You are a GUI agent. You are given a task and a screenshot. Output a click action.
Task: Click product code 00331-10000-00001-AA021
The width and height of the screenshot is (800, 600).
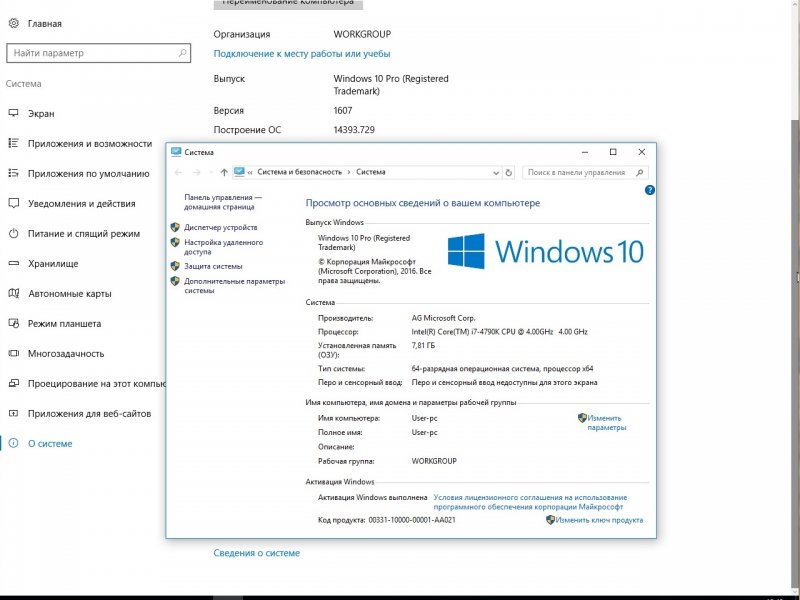pyautogui.click(x=412, y=520)
